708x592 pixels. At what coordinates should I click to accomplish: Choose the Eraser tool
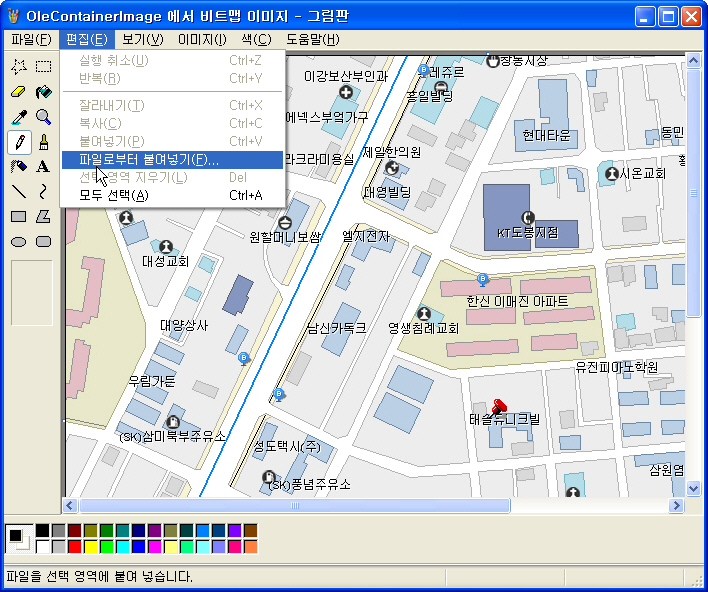pos(19,92)
